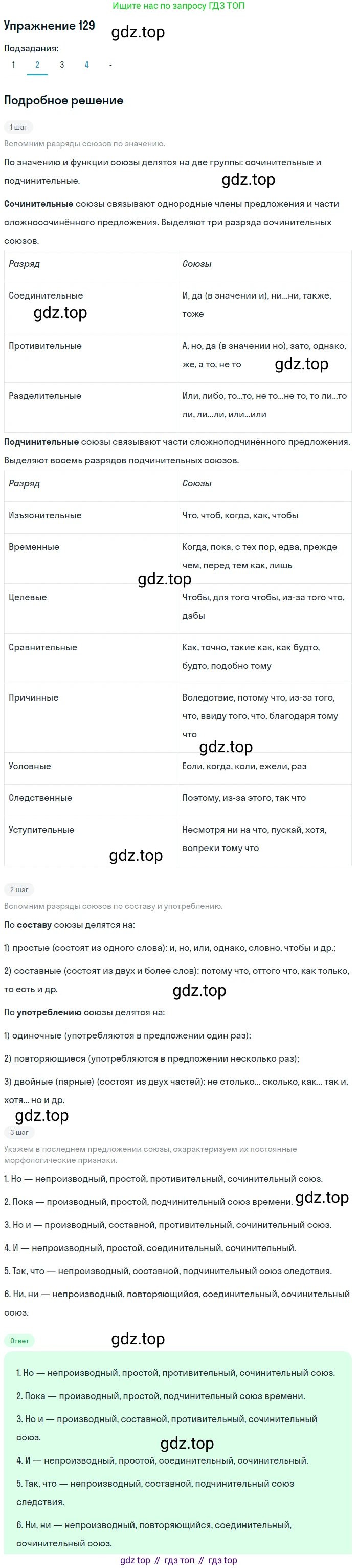Click the 'Условные' table cell
Screen dimensions: 358x1568
[x=30, y=767]
